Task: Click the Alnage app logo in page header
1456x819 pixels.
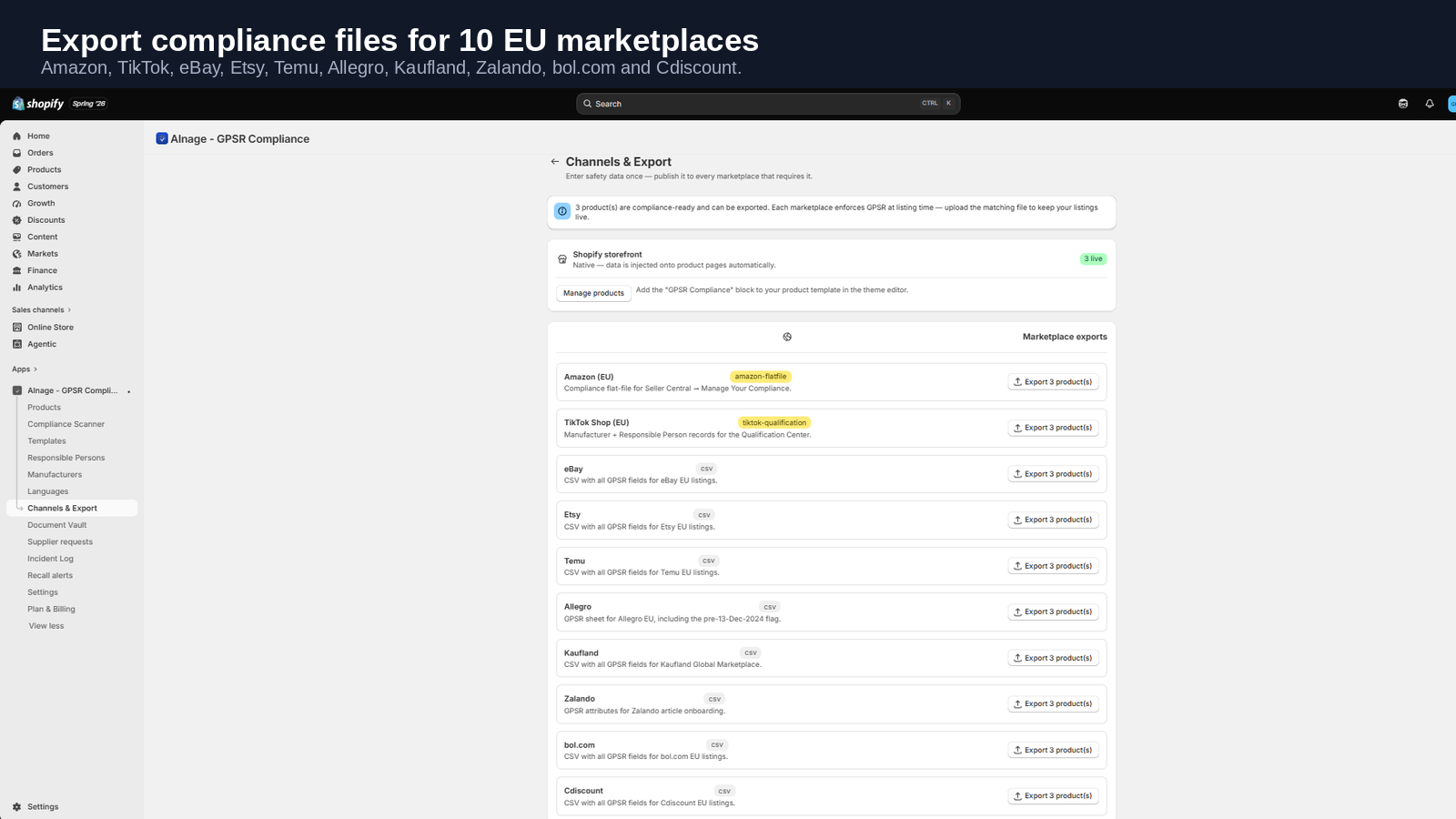Action: (162, 139)
